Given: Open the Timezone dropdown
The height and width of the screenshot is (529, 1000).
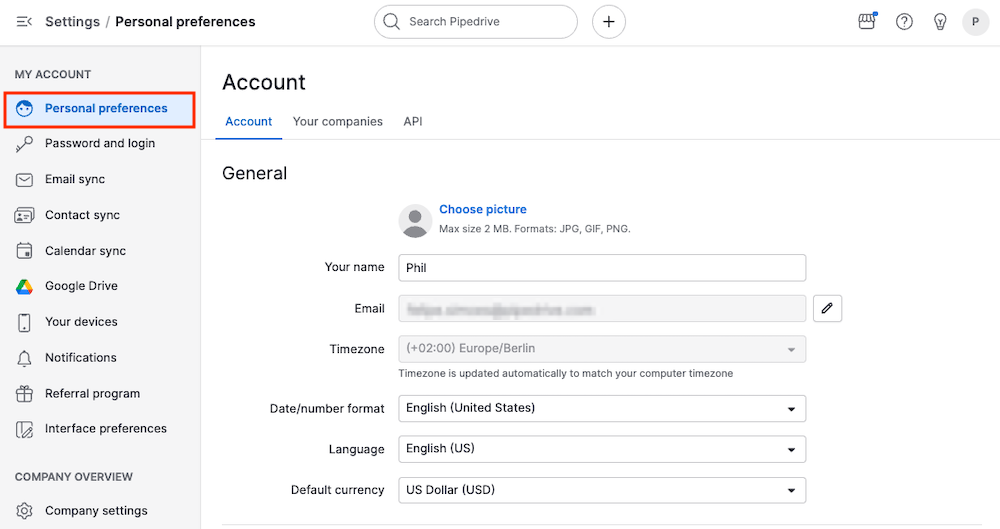Looking at the screenshot, I should click(x=602, y=349).
